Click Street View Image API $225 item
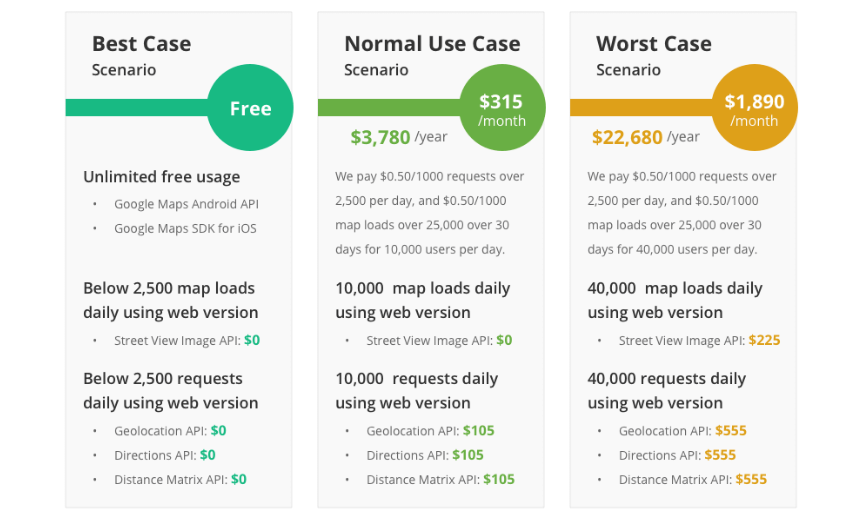The height and width of the screenshot is (520, 866). point(699,340)
